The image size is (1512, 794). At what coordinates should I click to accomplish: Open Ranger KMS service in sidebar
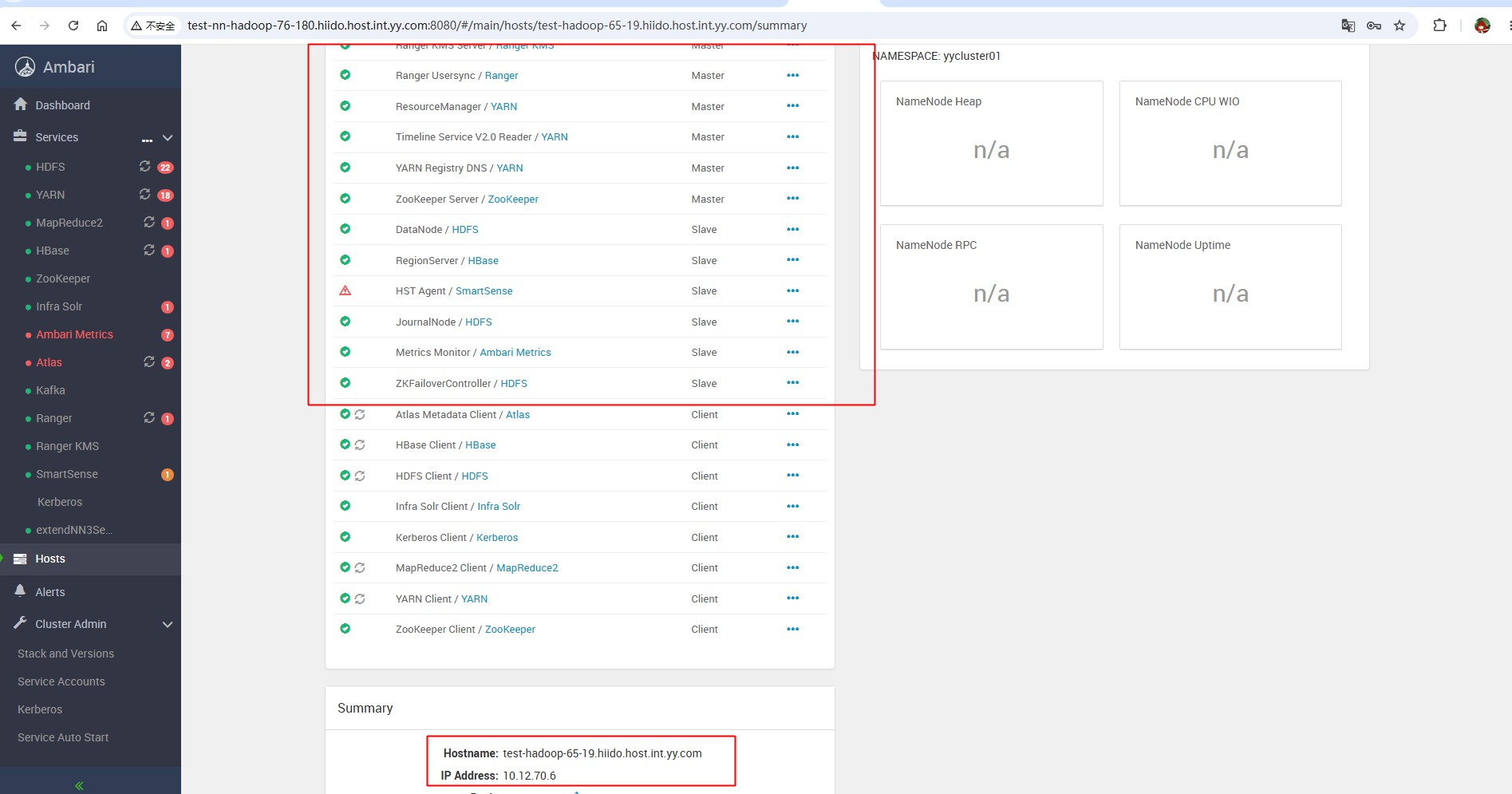tap(67, 446)
